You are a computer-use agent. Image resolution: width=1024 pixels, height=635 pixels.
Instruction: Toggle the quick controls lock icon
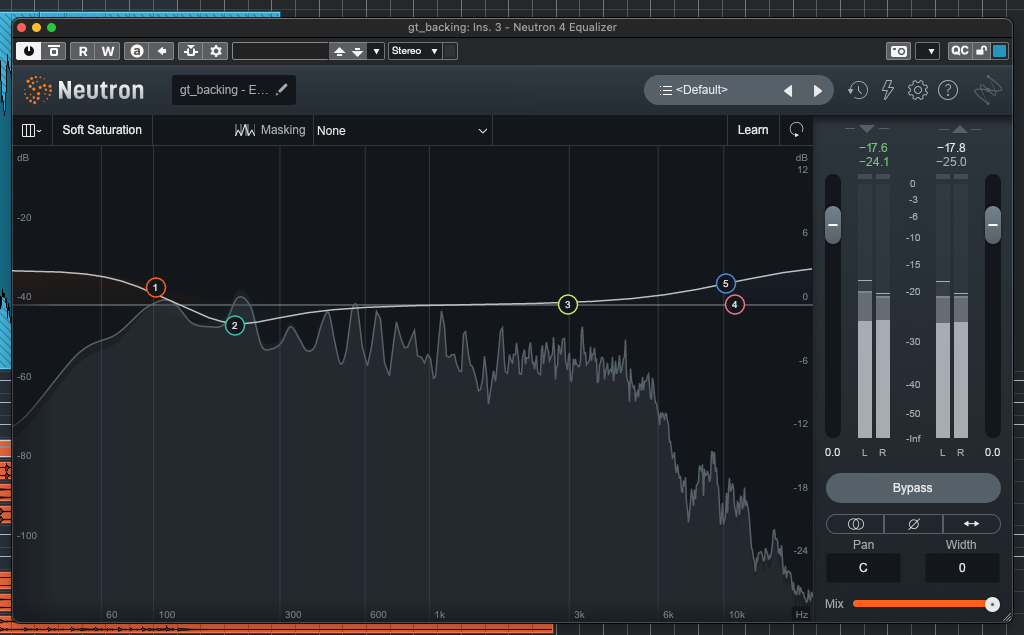[x=981, y=51]
